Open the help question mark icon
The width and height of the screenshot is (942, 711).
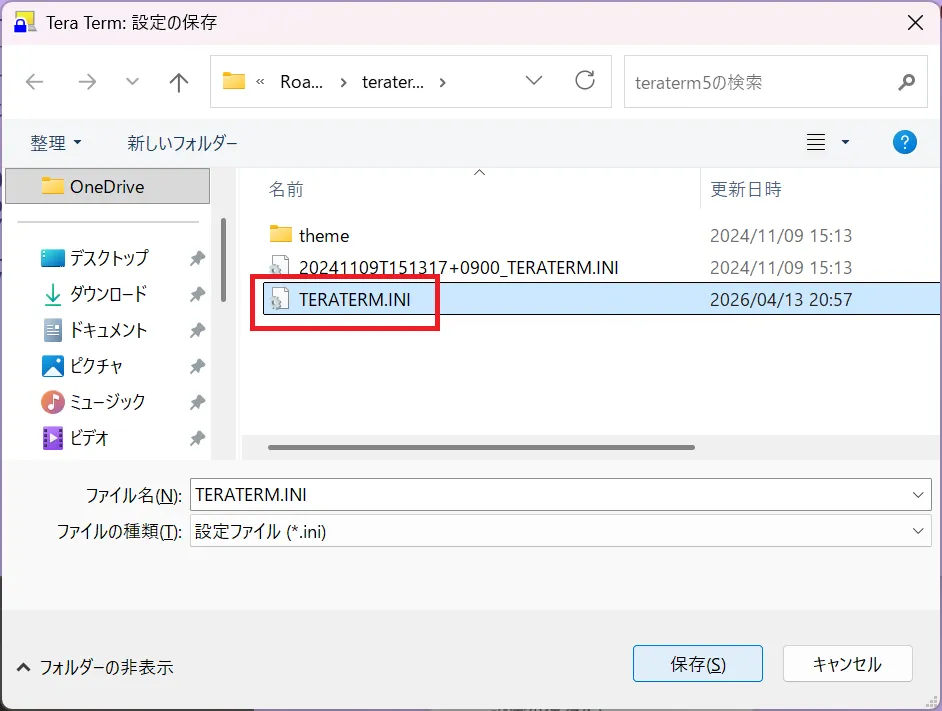pyautogui.click(x=905, y=141)
